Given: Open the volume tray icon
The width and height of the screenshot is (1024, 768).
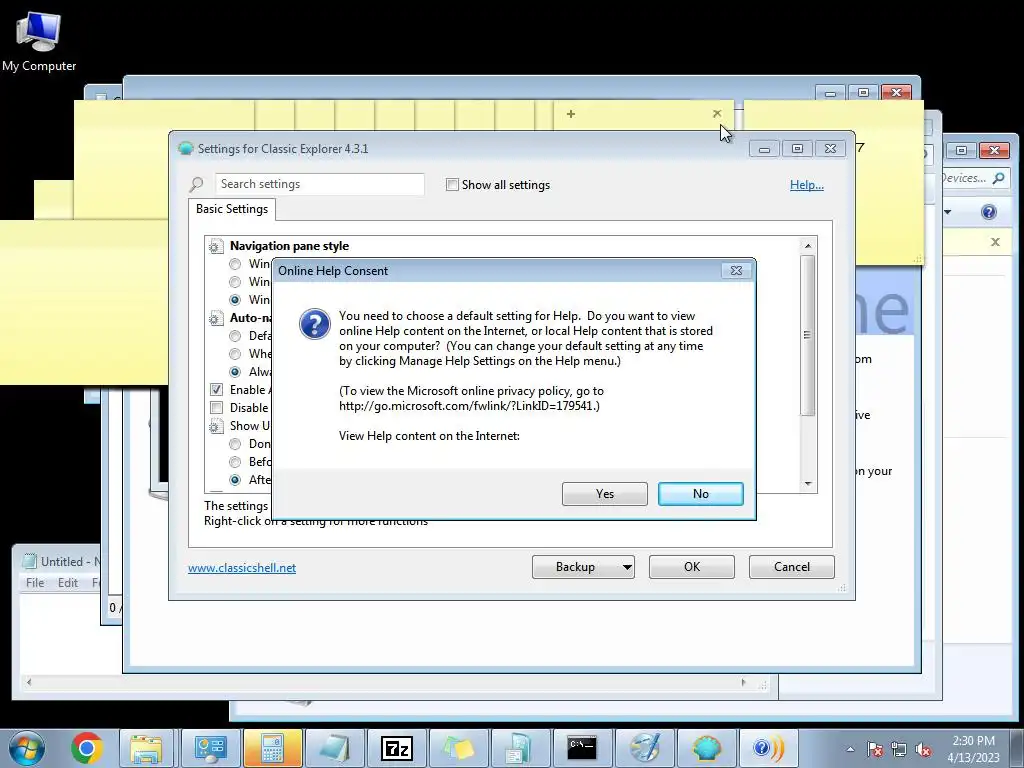Looking at the screenshot, I should coord(923,749).
